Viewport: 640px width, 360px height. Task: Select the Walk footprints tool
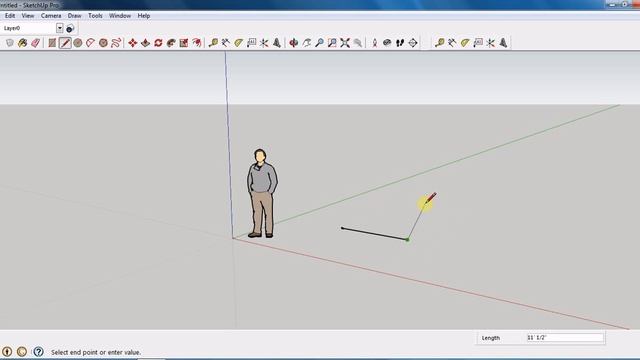coord(400,42)
